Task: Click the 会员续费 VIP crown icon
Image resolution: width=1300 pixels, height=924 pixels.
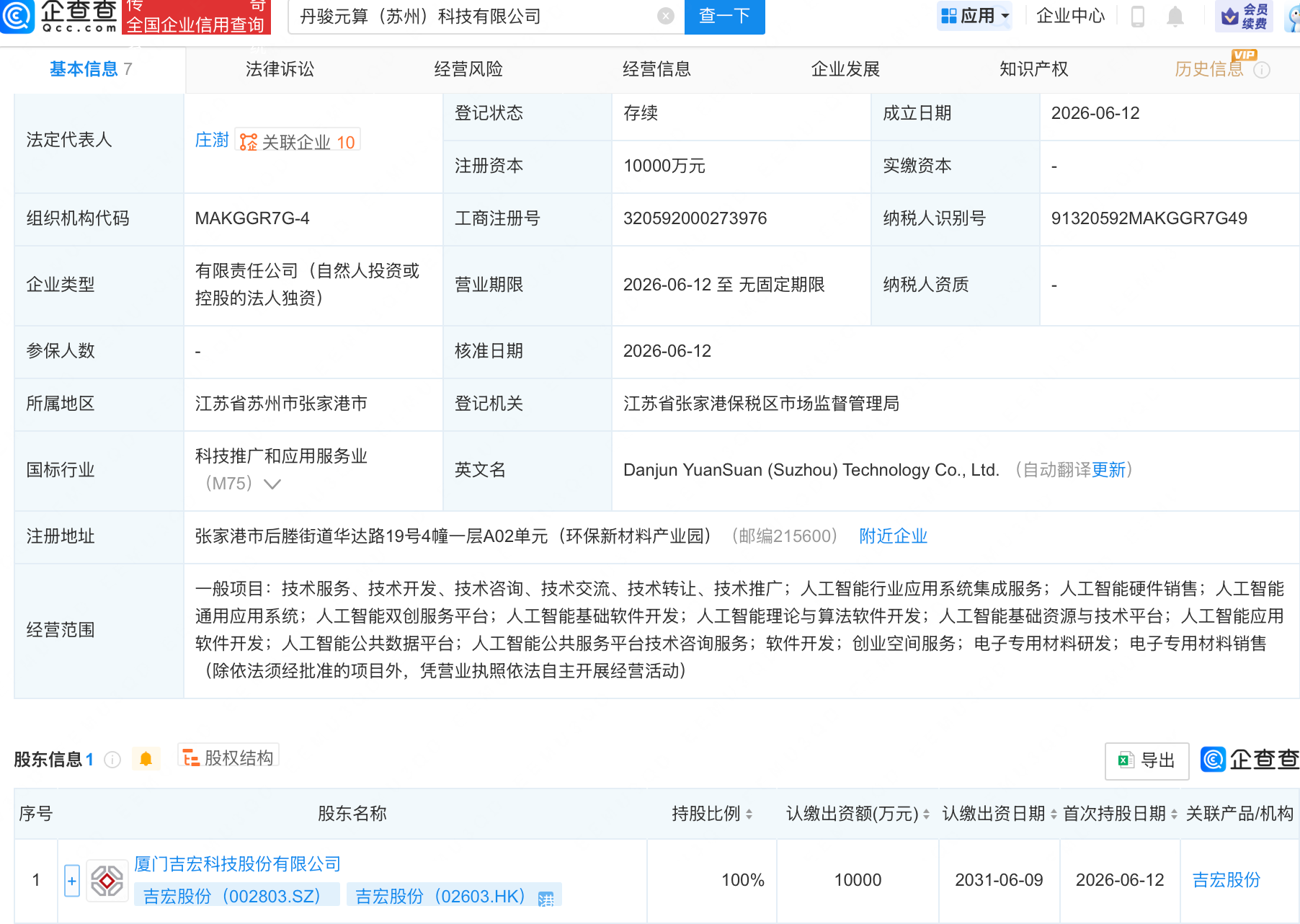Action: pos(1244,16)
